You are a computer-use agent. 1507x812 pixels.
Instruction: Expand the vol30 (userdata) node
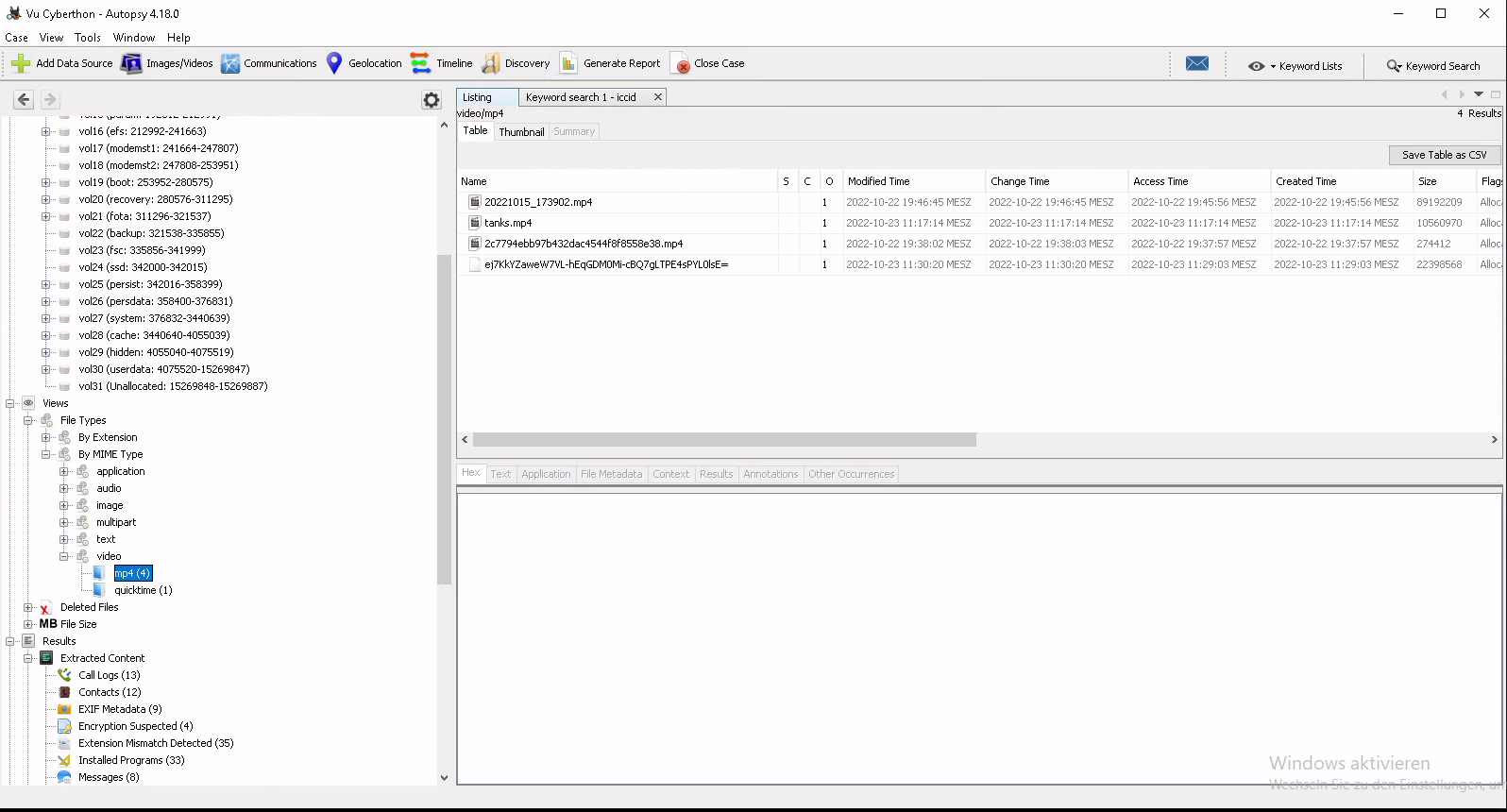point(45,369)
